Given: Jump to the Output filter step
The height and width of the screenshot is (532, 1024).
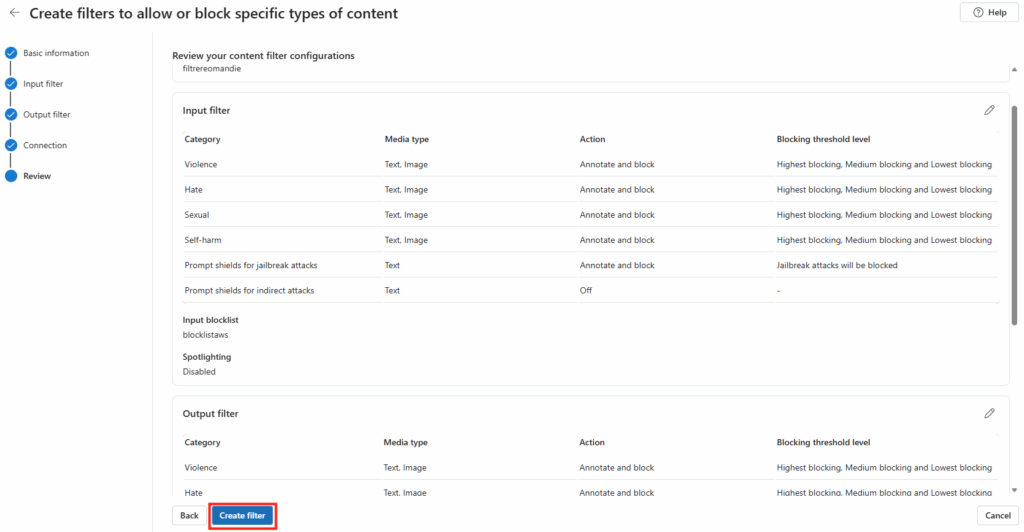Looking at the screenshot, I should [x=47, y=115].
